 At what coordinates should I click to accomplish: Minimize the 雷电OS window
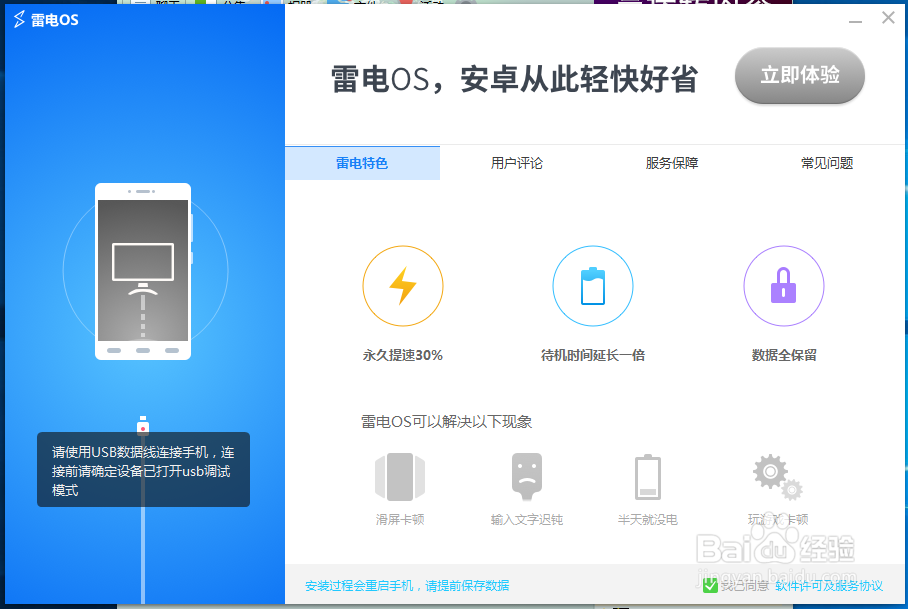click(x=855, y=20)
